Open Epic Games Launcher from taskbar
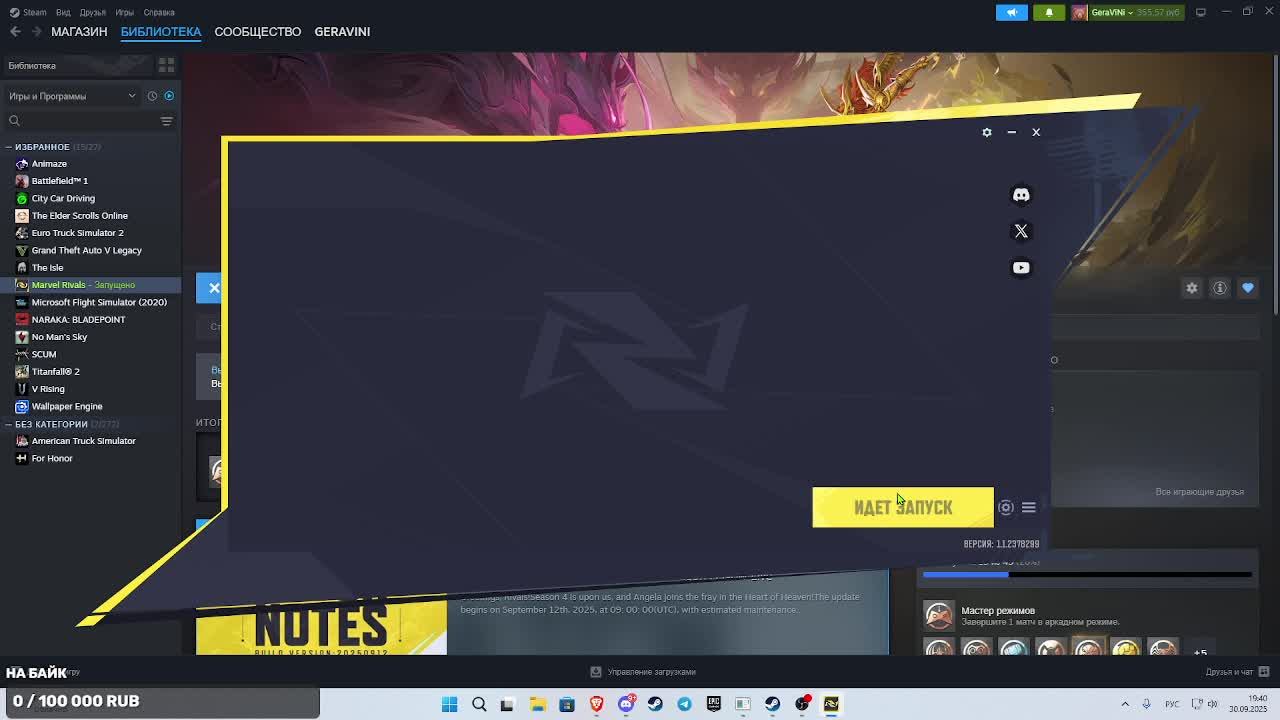This screenshot has height=720, width=1280. pyautogui.click(x=713, y=704)
